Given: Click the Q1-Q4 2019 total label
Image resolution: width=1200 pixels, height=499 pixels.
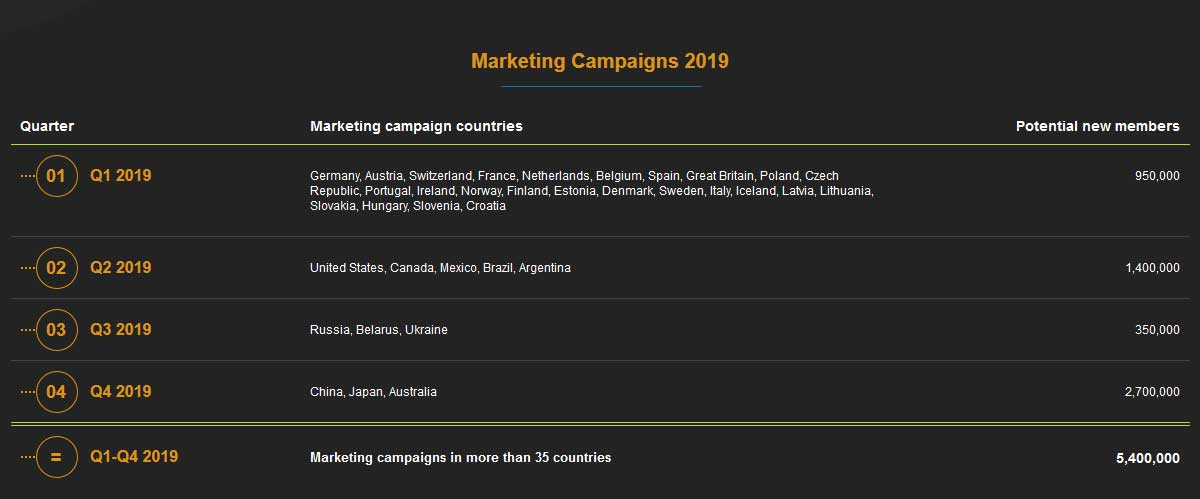Looking at the screenshot, I should click(134, 457).
